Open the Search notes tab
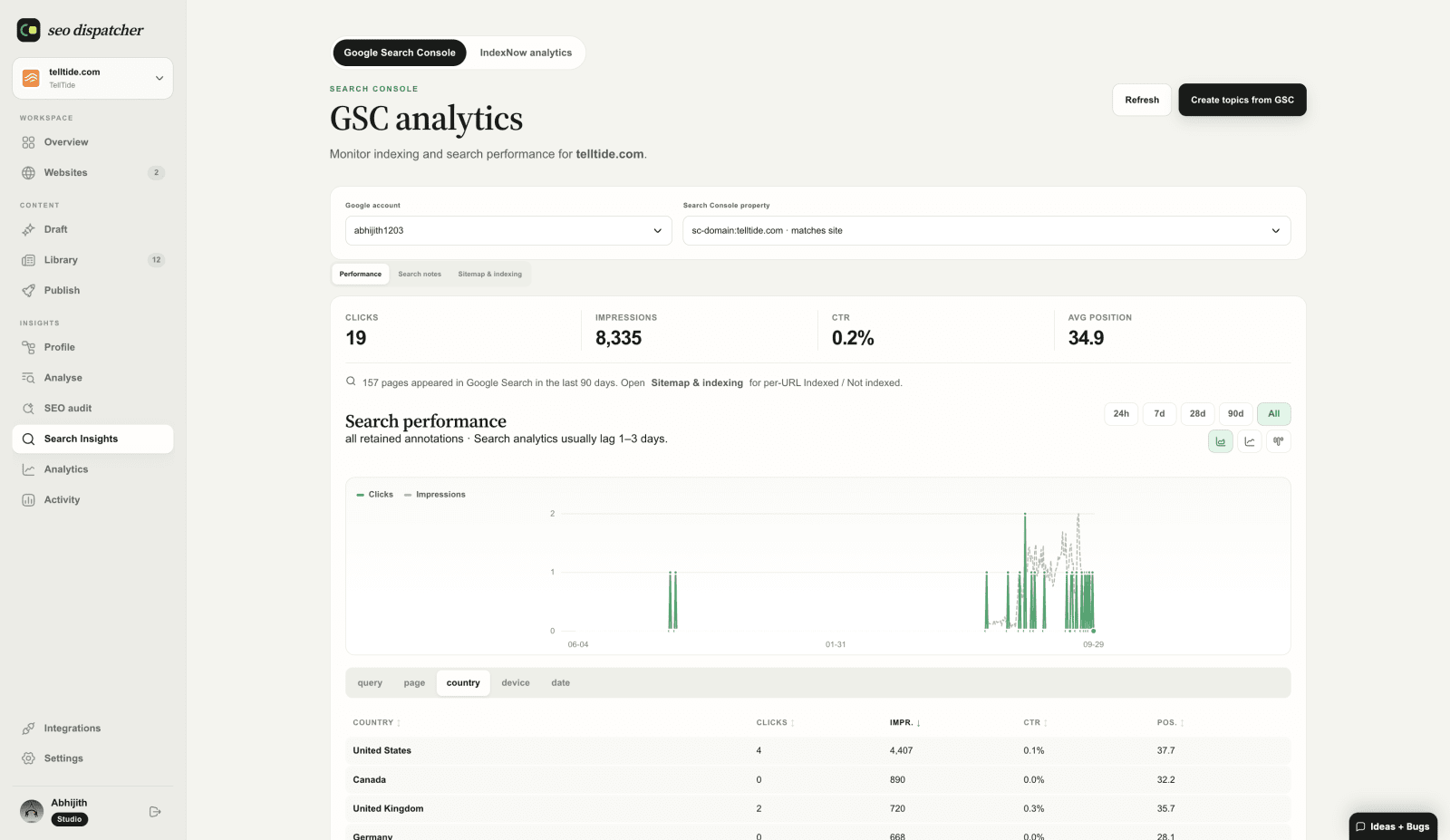This screenshot has width=1450, height=840. [x=420, y=275]
